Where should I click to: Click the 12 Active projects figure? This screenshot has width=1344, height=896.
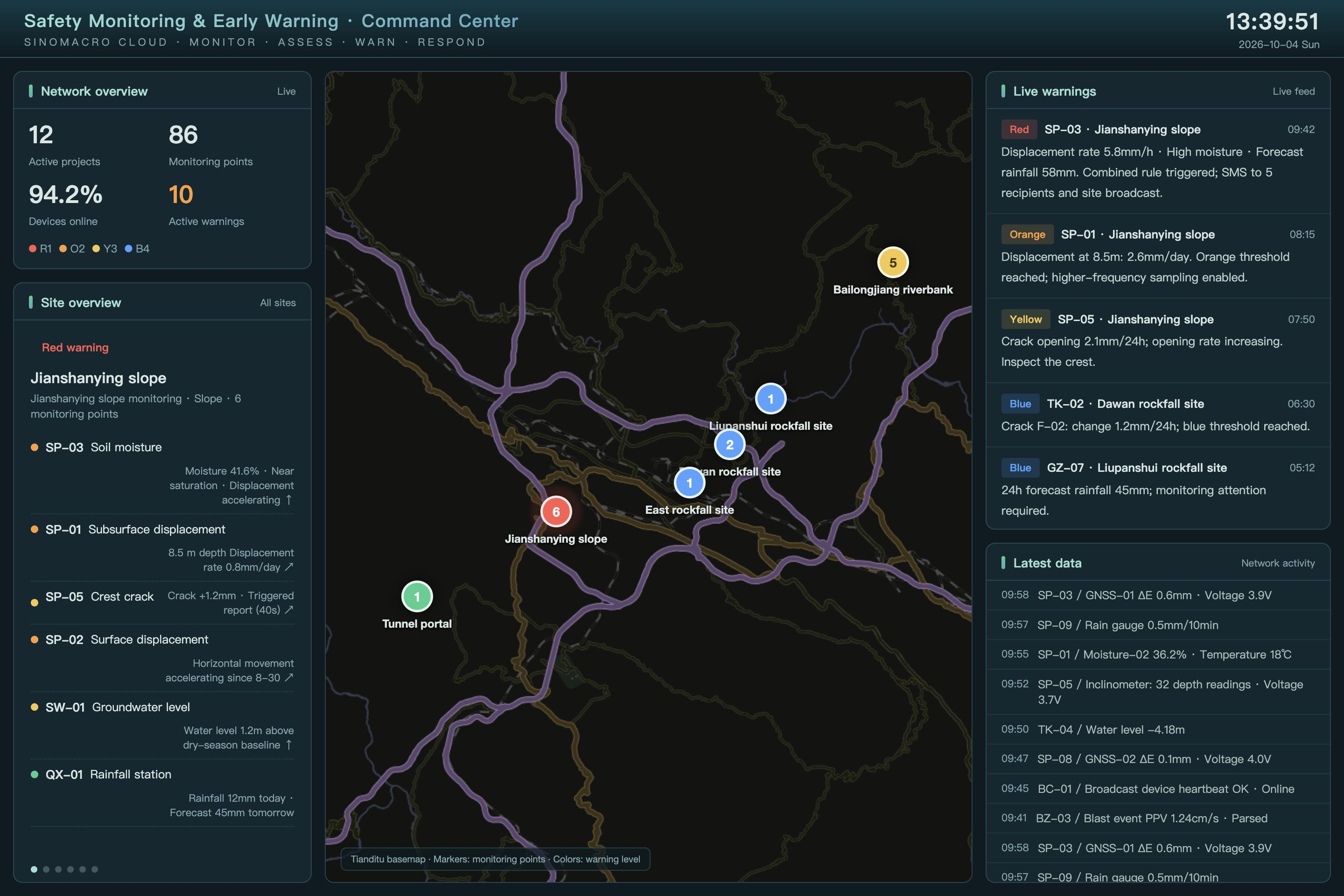pos(41,135)
